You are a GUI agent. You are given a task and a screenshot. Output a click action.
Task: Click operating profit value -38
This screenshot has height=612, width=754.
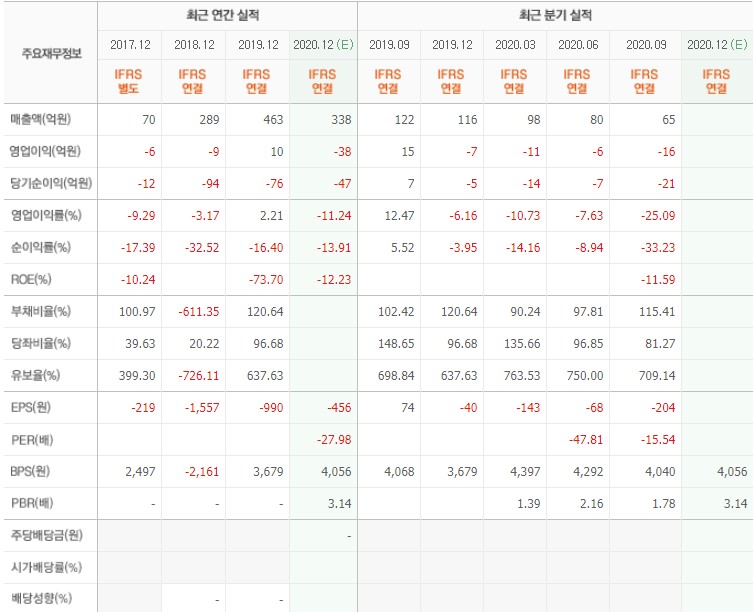click(x=342, y=152)
